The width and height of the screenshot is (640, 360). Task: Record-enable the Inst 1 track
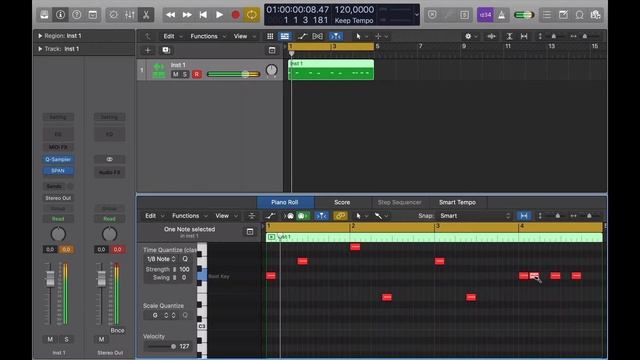click(197, 74)
